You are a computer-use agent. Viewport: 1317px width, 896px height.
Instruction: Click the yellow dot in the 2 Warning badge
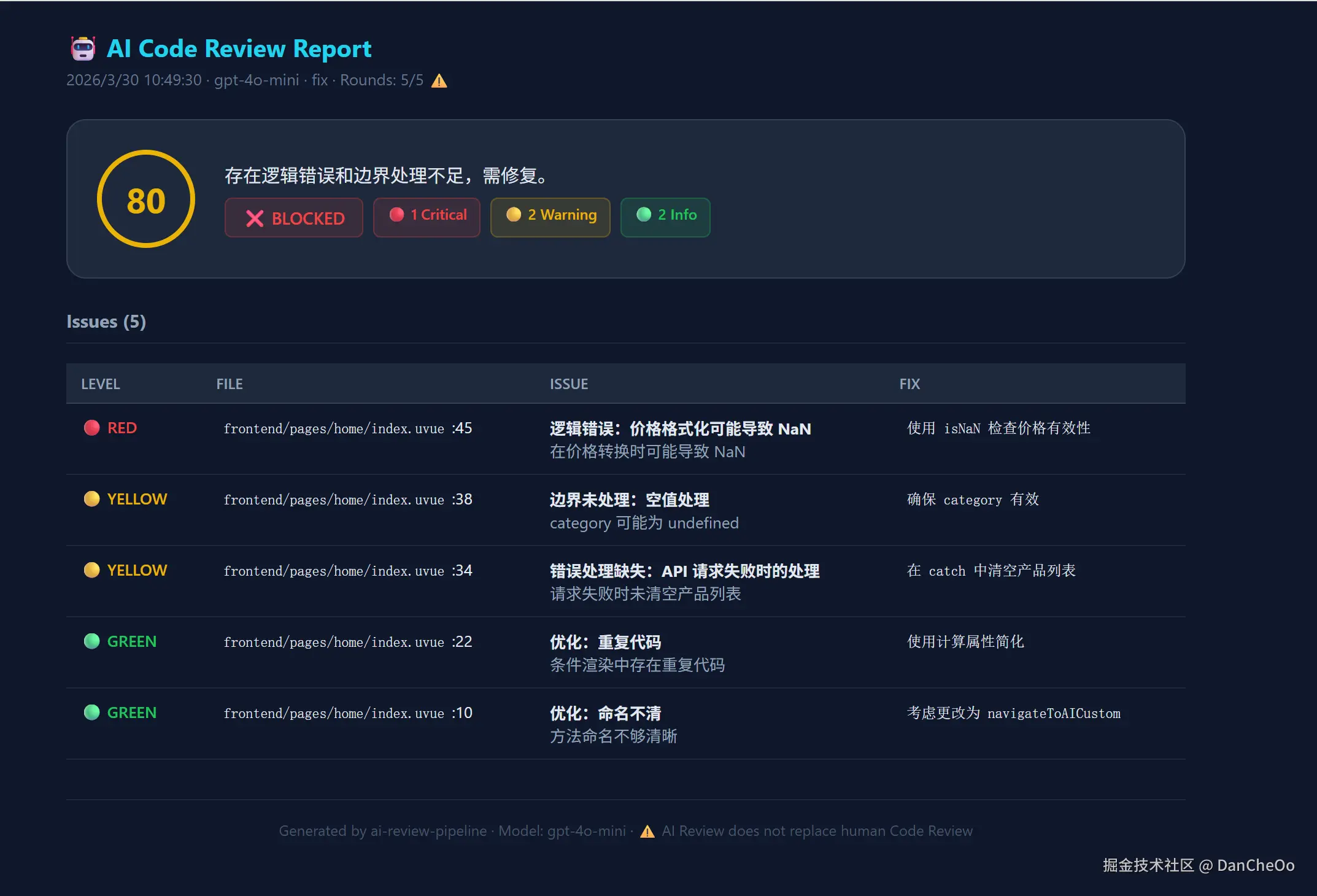pyautogui.click(x=514, y=214)
